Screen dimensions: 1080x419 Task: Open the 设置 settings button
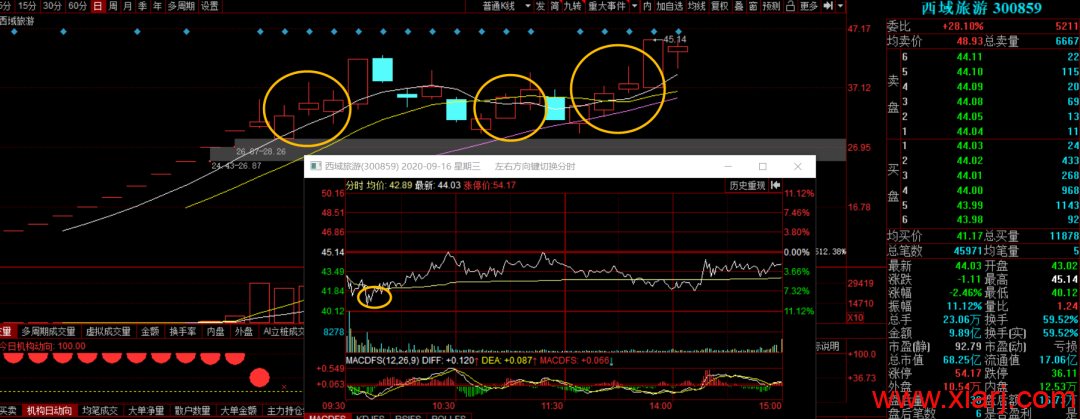tap(210, 6)
